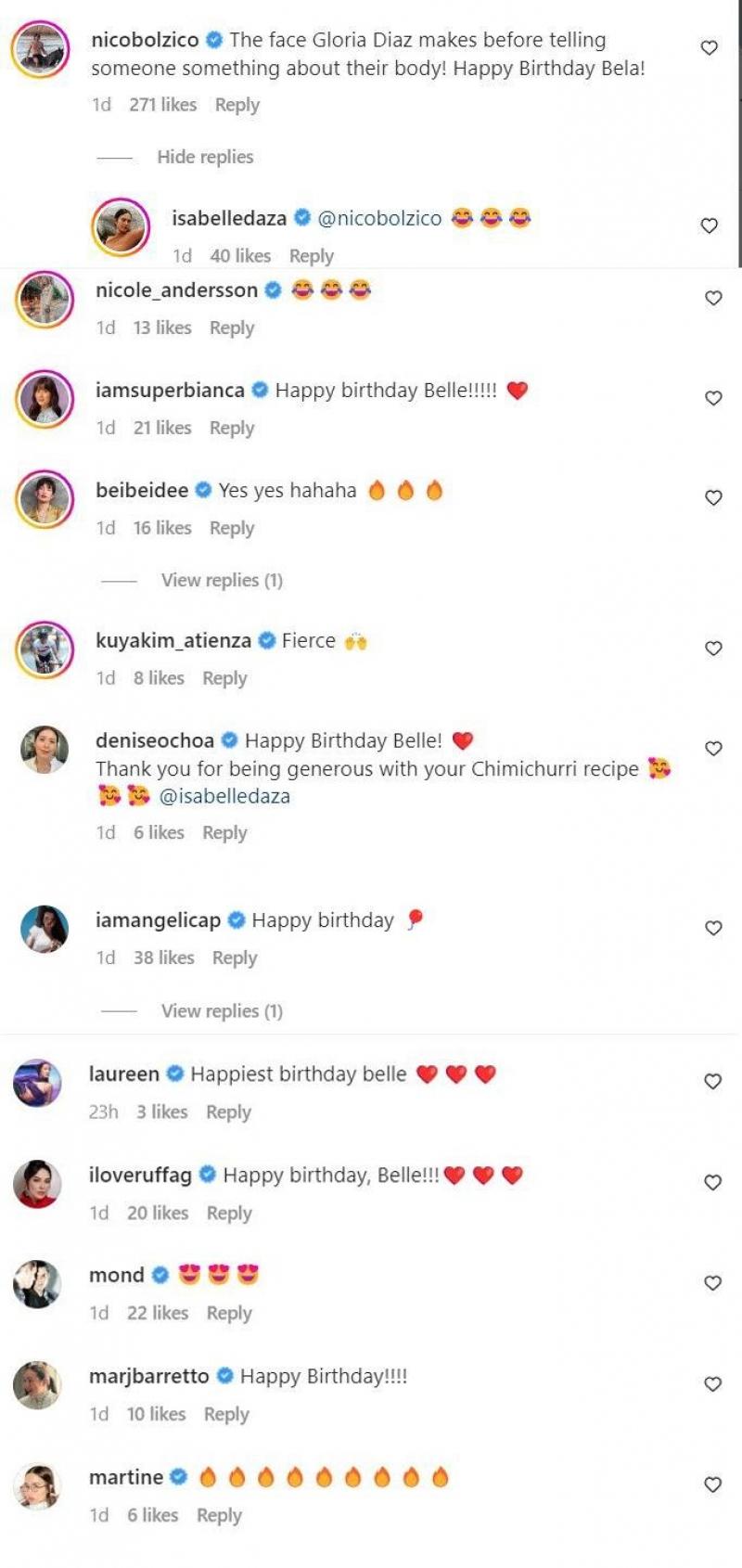Collapse replies with Hide replies

tap(205, 157)
